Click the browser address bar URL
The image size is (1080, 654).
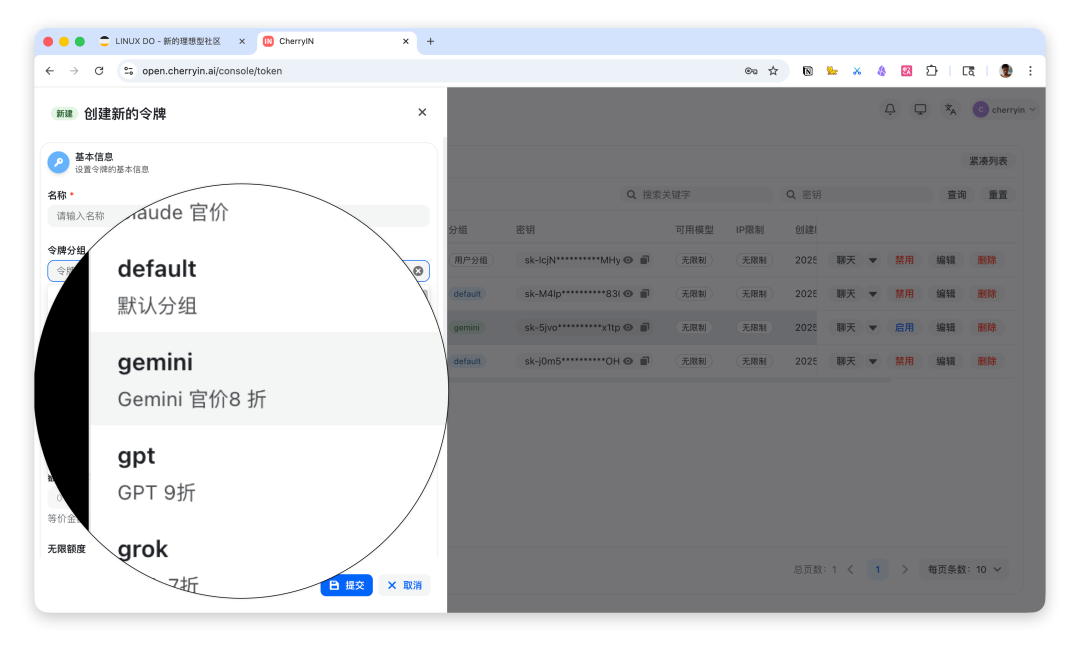pyautogui.click(x=212, y=71)
